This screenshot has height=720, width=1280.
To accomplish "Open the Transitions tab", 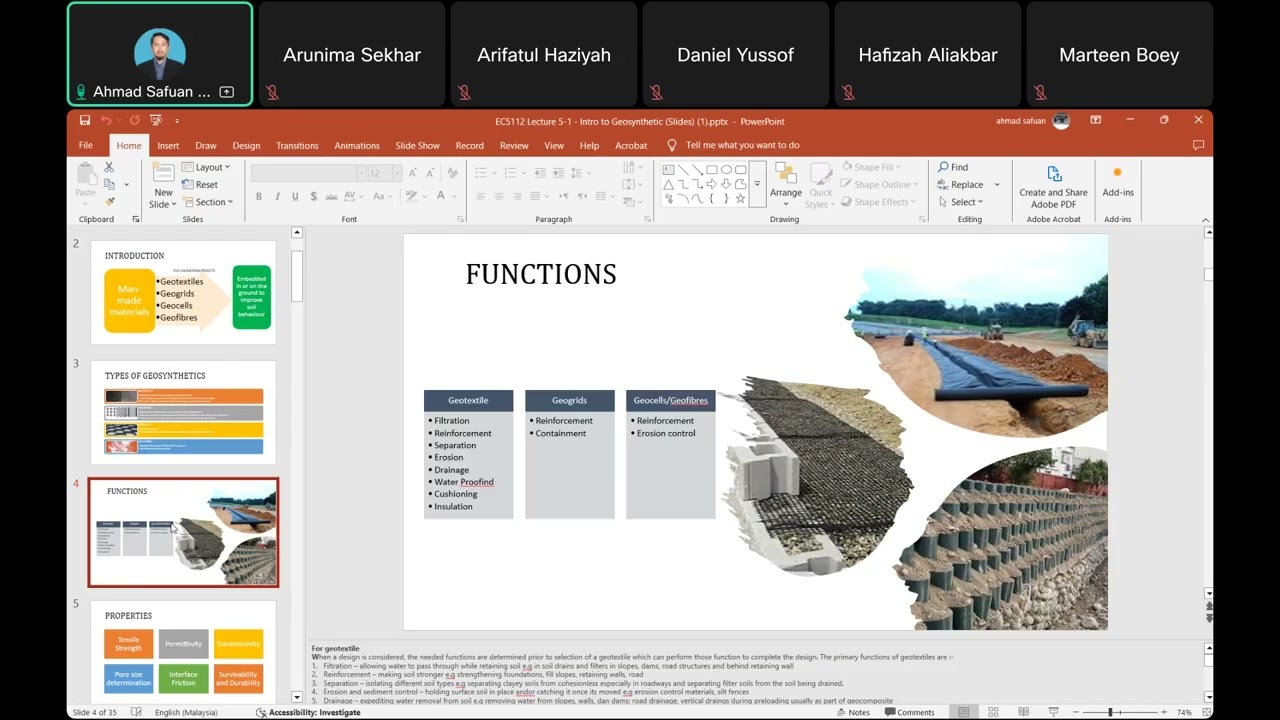I will pyautogui.click(x=297, y=146).
